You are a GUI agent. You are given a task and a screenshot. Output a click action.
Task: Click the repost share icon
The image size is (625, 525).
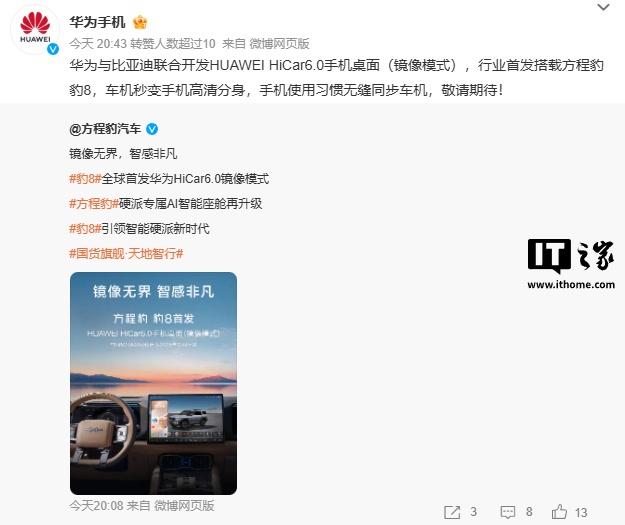pyautogui.click(x=452, y=512)
